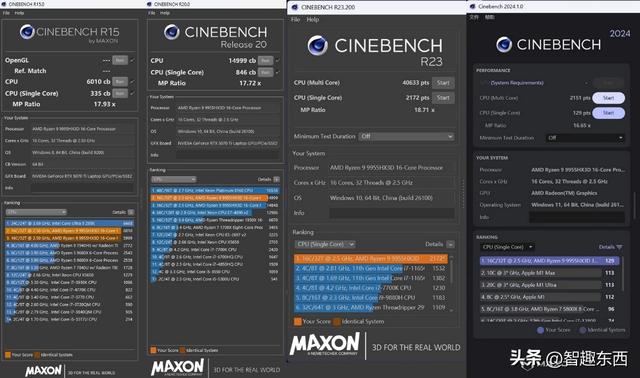Click the MAXON logo in R15 window
Screen dimensions: 640x378
click(43, 370)
